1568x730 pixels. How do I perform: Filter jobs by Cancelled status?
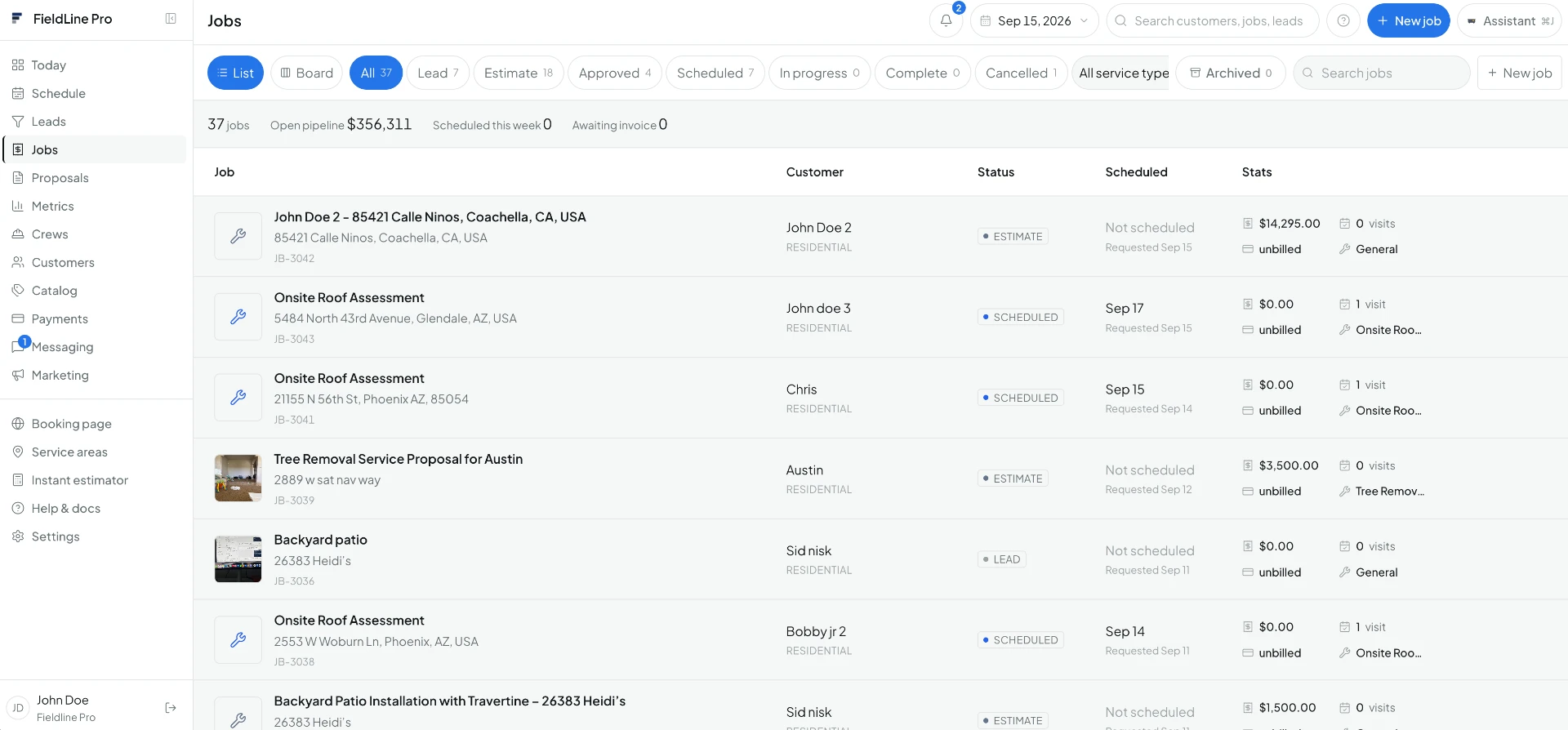[1021, 73]
